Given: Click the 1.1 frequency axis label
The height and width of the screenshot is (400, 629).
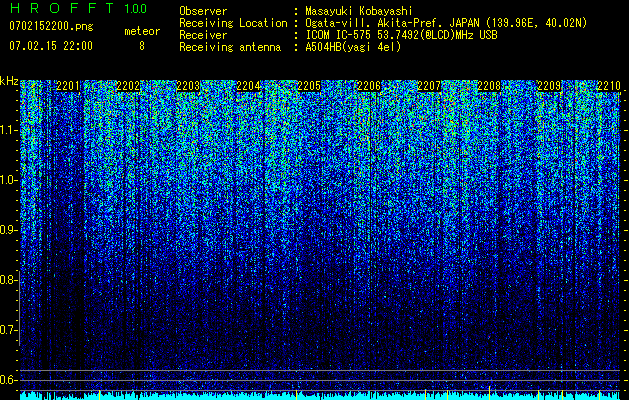Looking at the screenshot, I should 8,130.
